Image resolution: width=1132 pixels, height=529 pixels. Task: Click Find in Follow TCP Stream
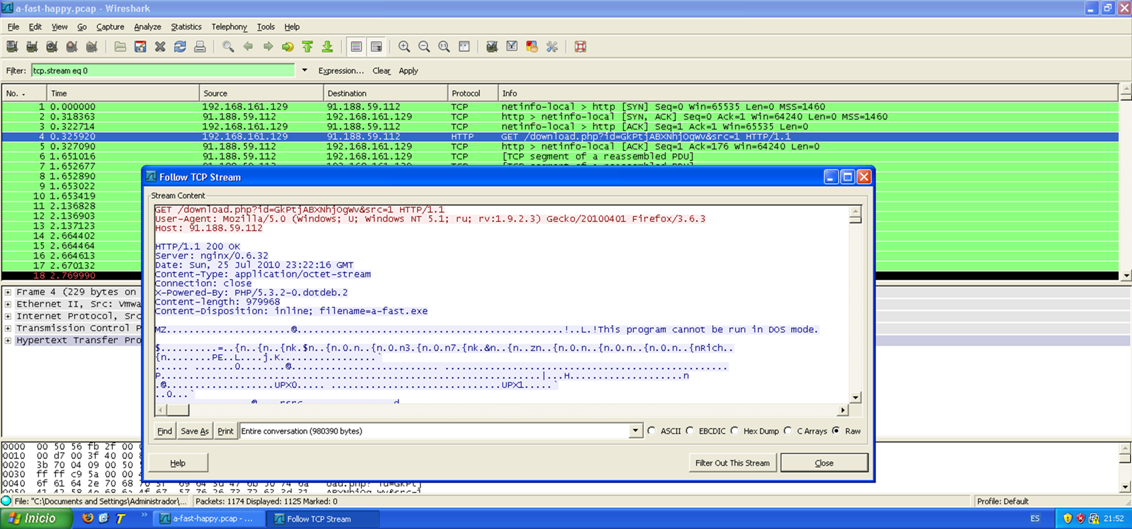click(x=165, y=431)
